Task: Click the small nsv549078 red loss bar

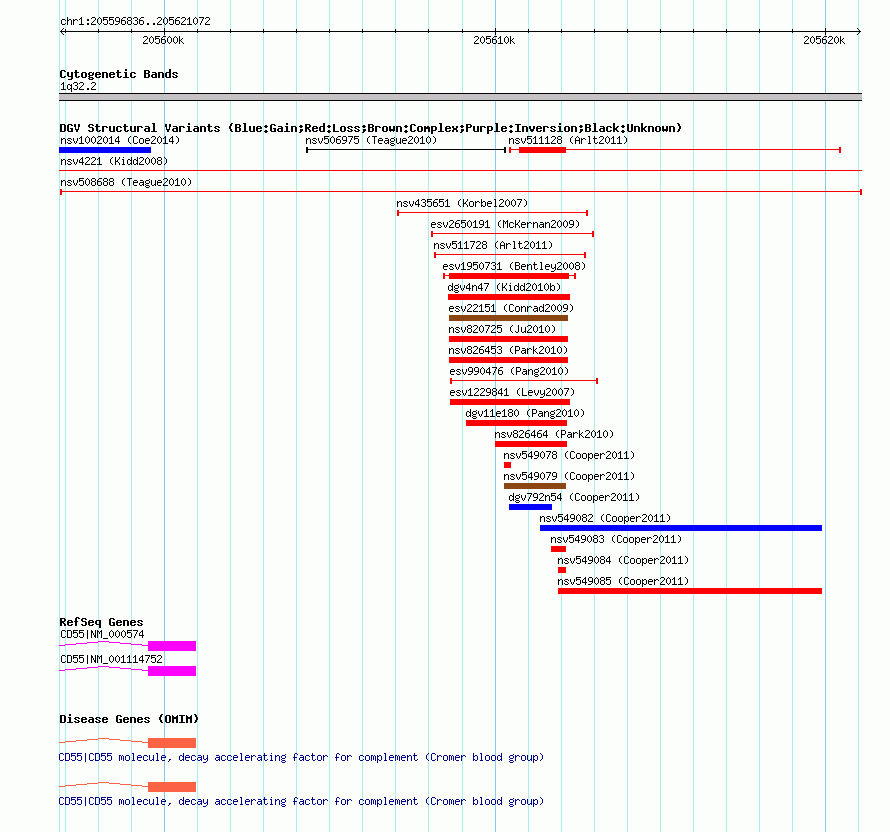Action: pos(507,465)
